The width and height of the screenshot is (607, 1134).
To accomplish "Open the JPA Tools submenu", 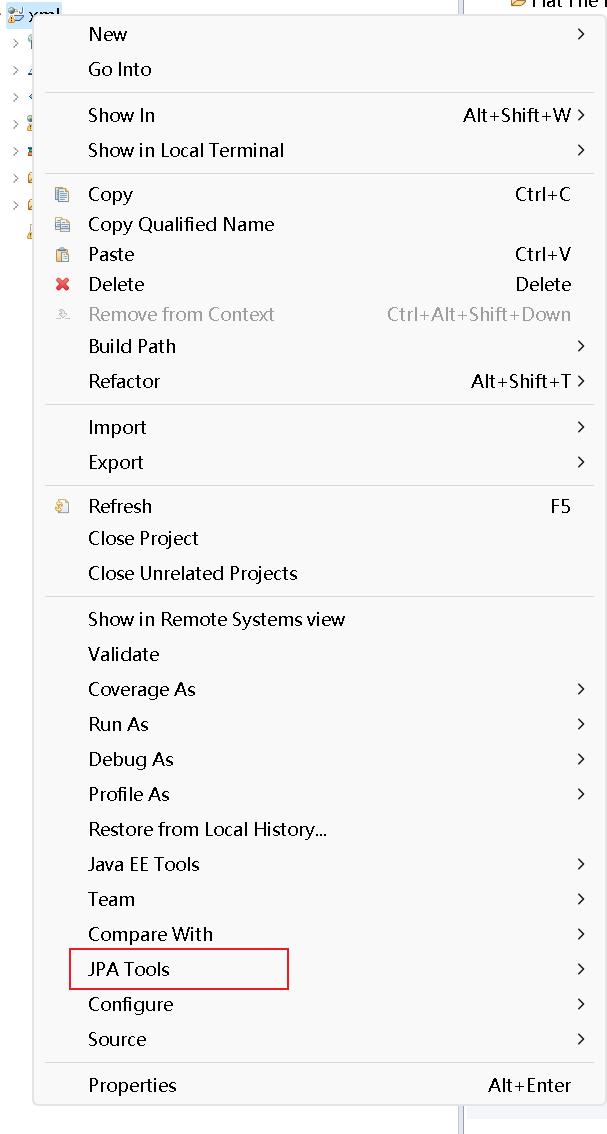I will [129, 970].
